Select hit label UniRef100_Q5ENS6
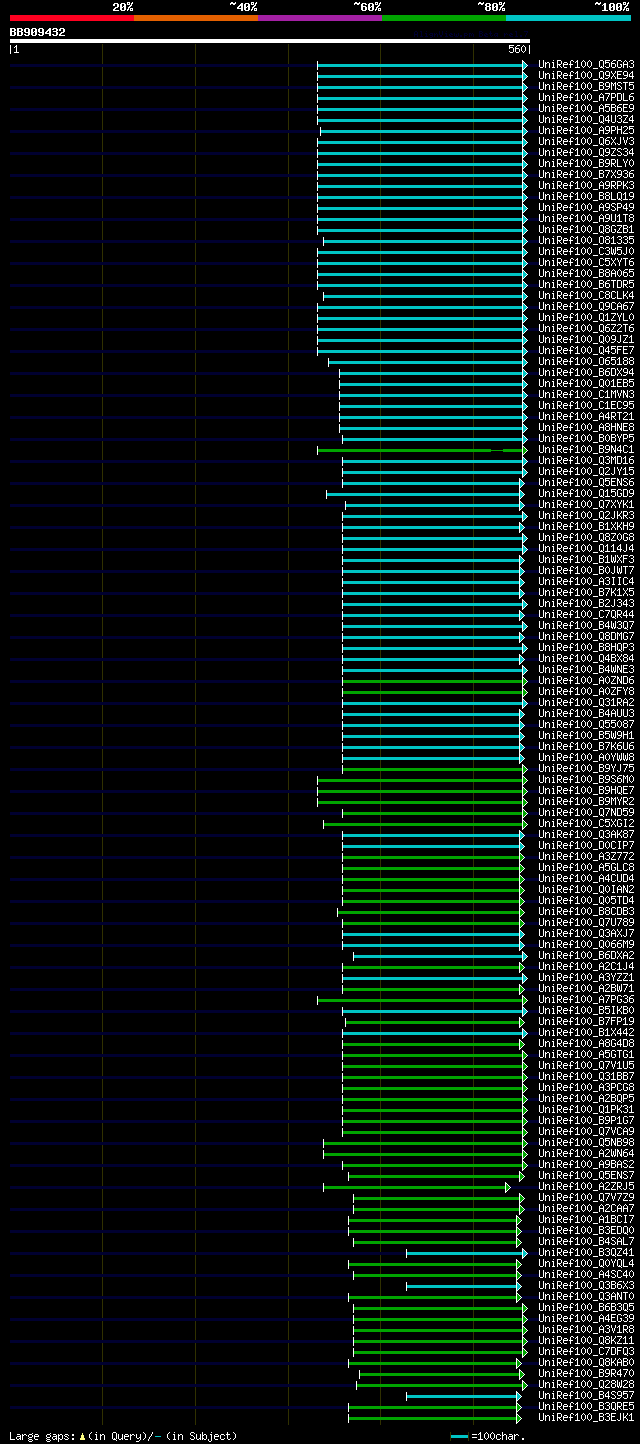The height and width of the screenshot is (1444, 640). tap(586, 483)
